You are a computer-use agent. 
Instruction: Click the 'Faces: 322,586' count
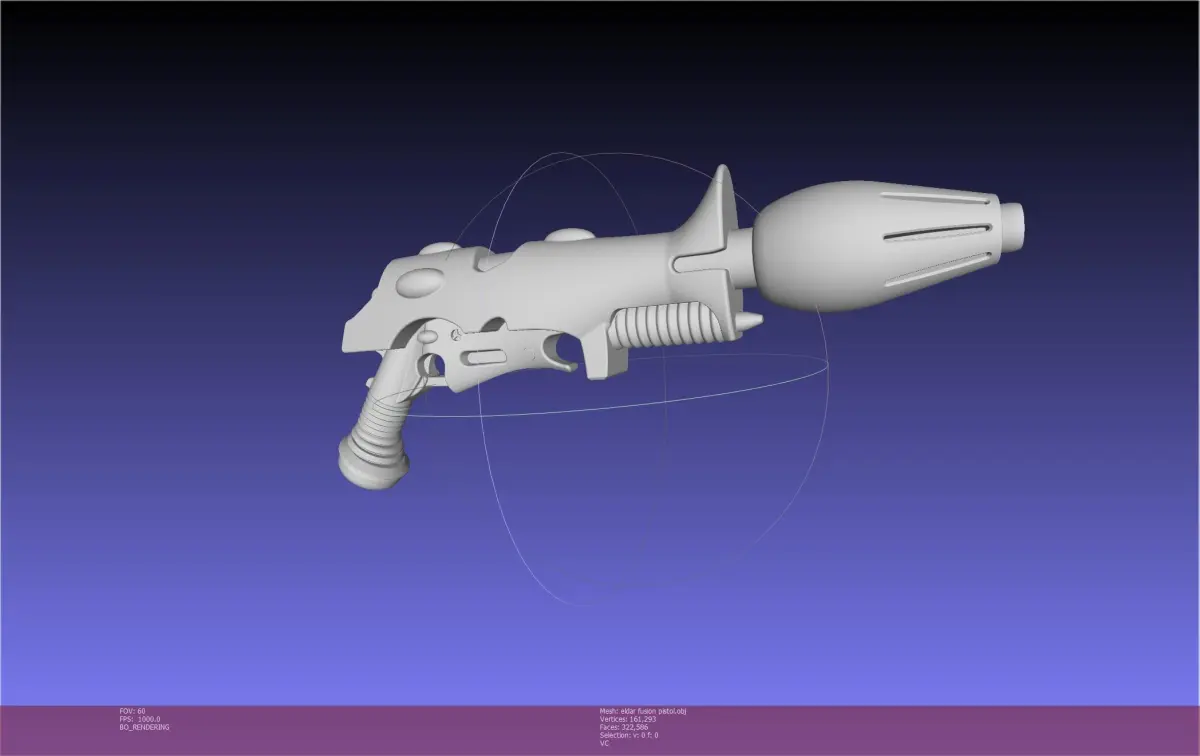[623, 727]
